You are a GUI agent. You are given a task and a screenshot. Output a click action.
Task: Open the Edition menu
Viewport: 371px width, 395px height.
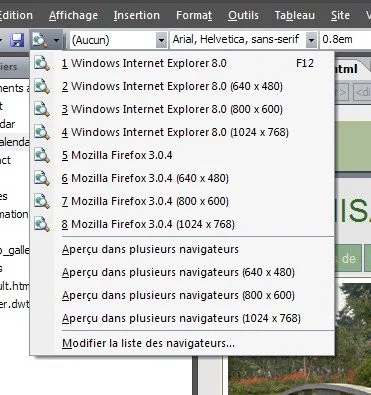pos(15,15)
